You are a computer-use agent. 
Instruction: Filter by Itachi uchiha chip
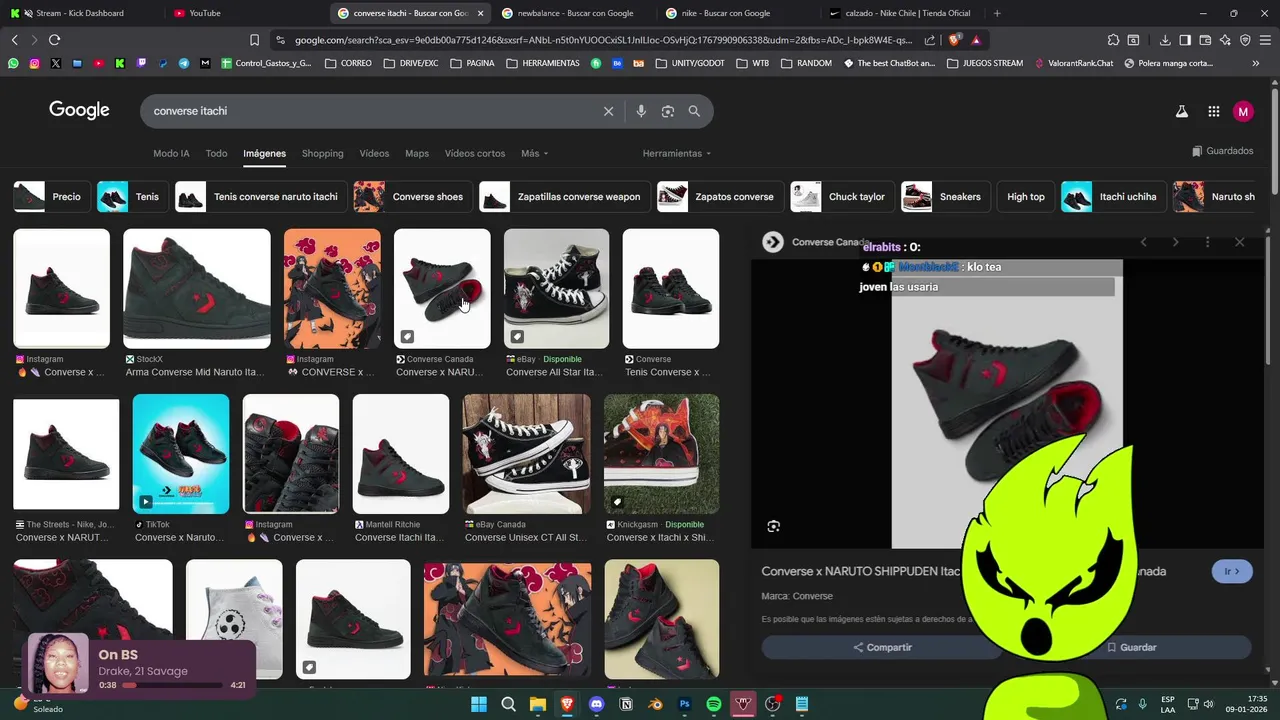[x=1113, y=197]
